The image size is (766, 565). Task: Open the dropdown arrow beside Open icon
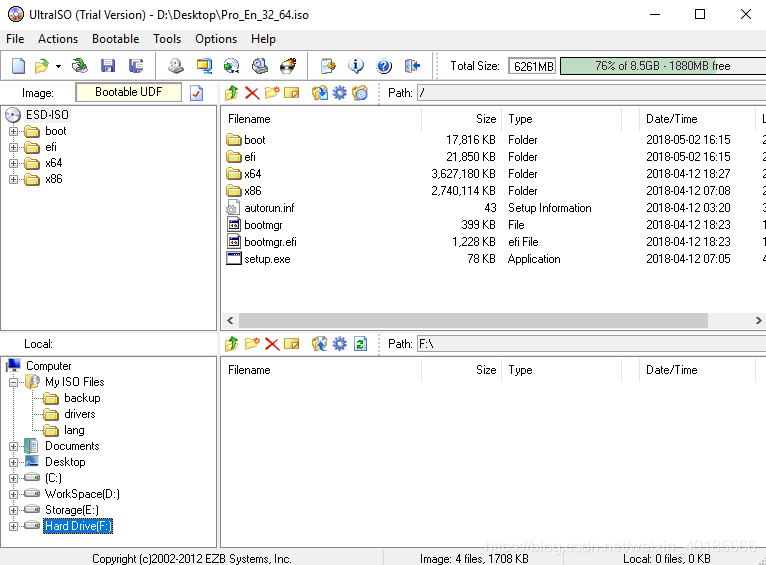(x=58, y=66)
